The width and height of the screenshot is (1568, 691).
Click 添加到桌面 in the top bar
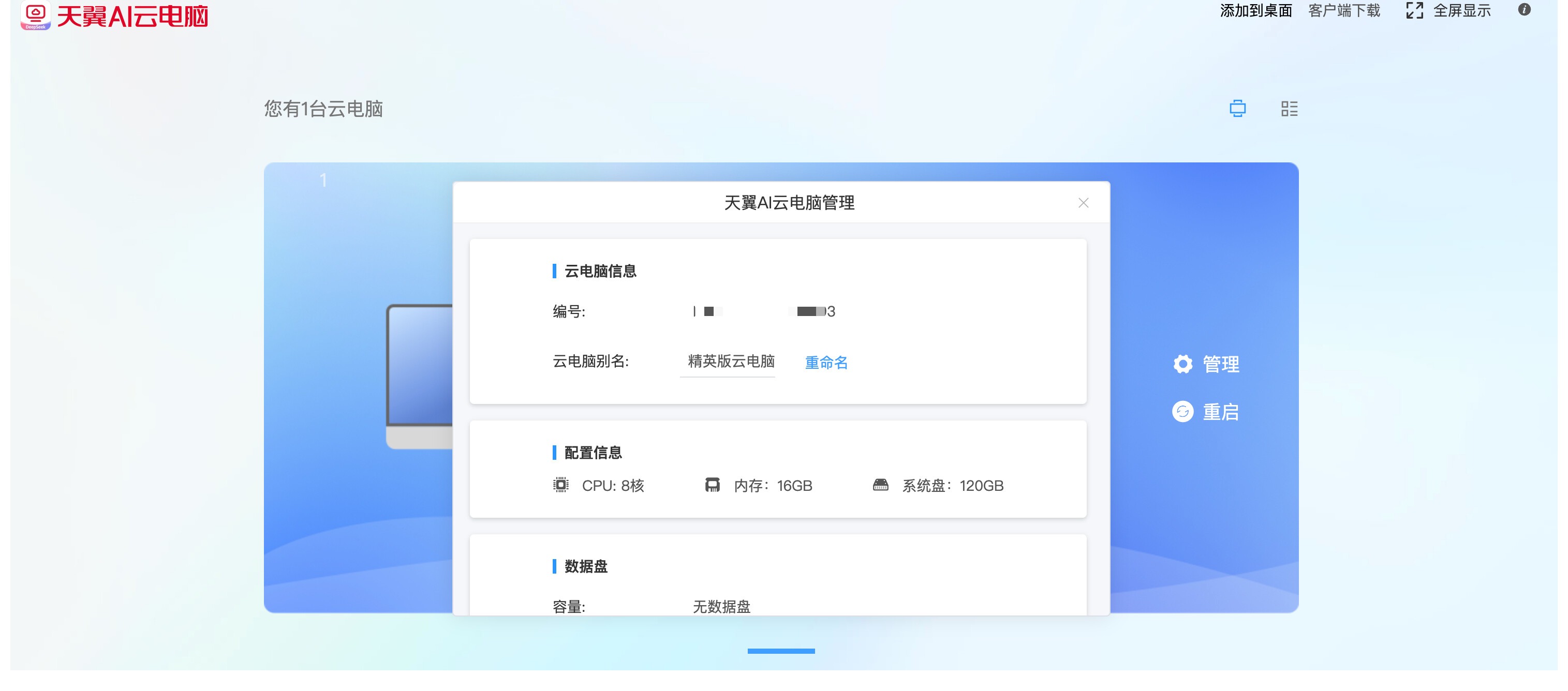pos(1256,10)
